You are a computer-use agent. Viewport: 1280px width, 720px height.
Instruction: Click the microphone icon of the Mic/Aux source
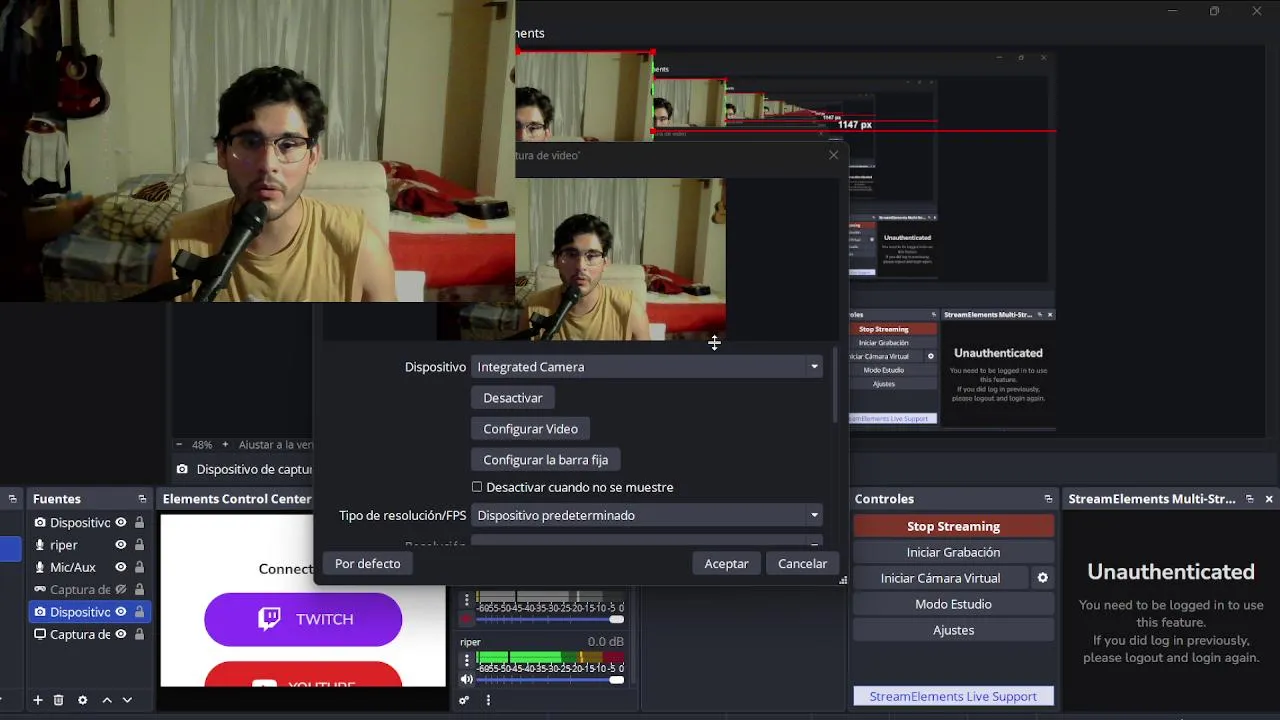pyautogui.click(x=40, y=567)
